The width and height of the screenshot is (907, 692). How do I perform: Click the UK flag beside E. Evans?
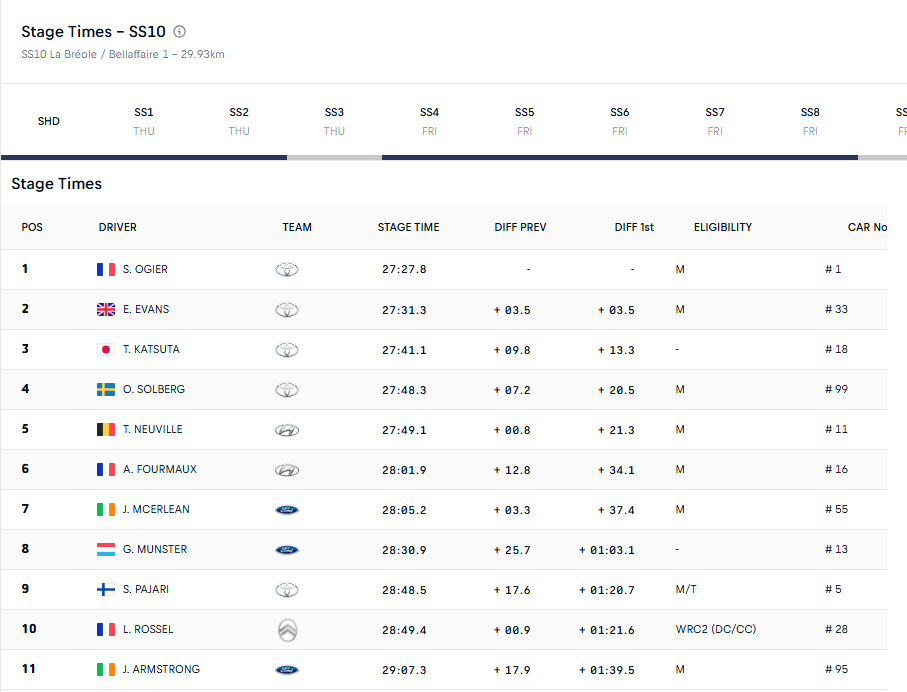coord(106,310)
